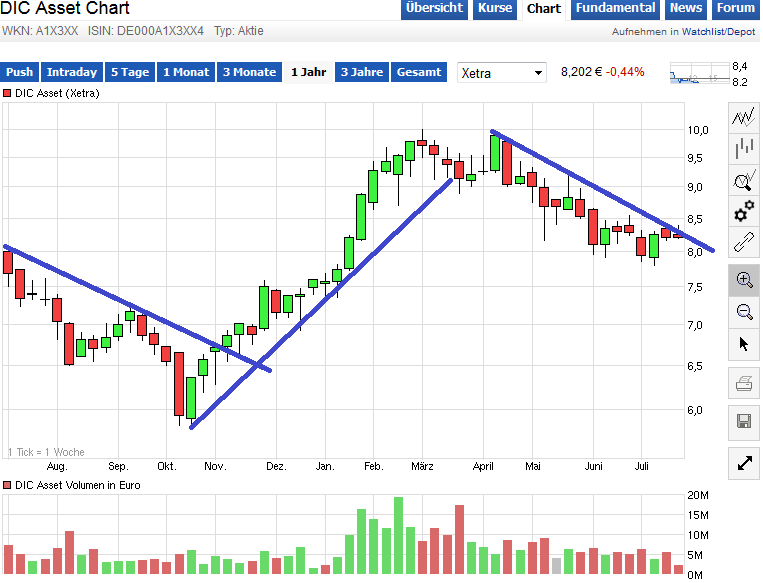The height and width of the screenshot is (583, 763).
Task: Activate the zoom out tool
Action: click(743, 312)
